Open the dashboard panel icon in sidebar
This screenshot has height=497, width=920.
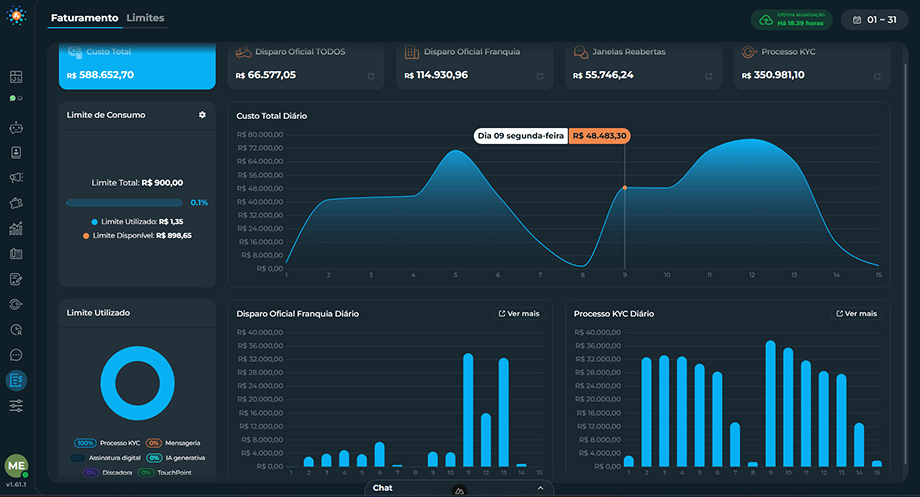(x=16, y=77)
